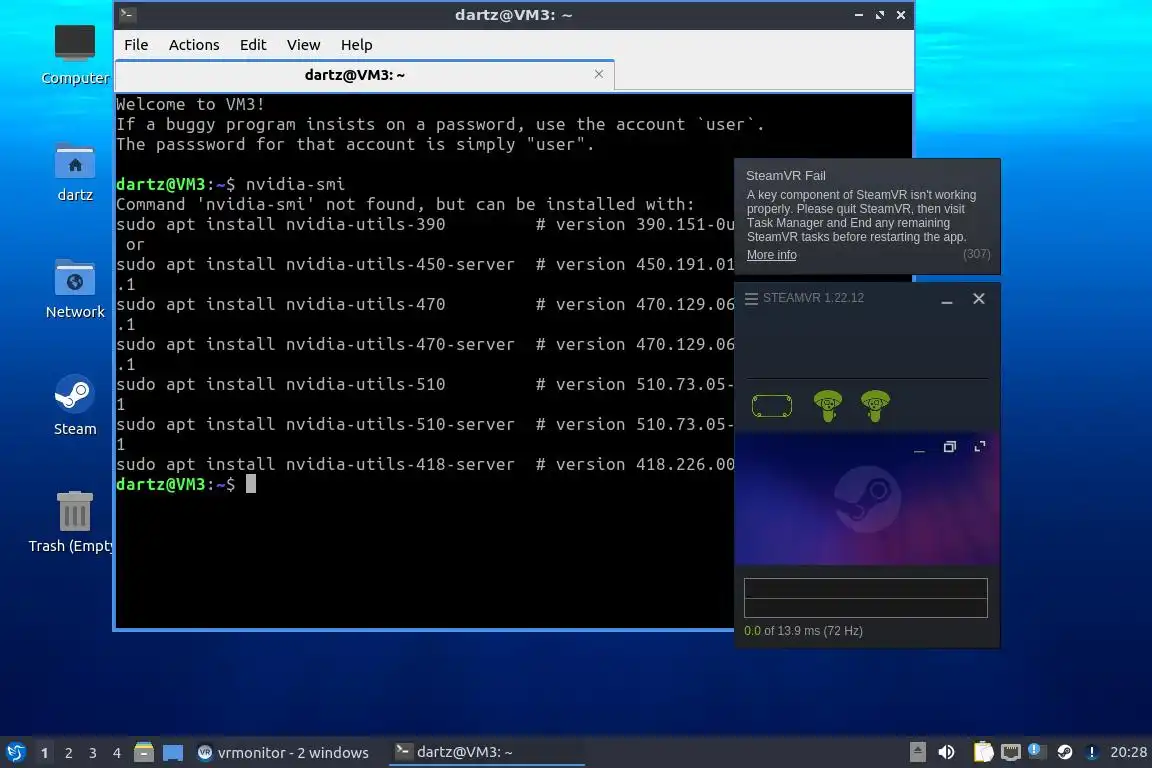The height and width of the screenshot is (768, 1152).
Task: Select the dartz@VM3 terminal tab
Action: click(x=364, y=75)
